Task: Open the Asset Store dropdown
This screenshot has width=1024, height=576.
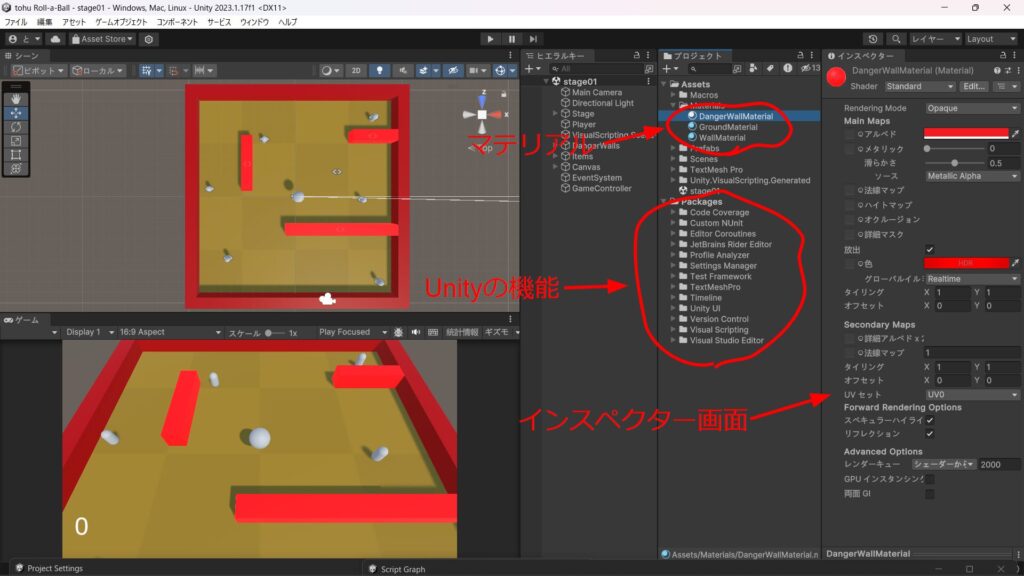Action: coord(102,39)
